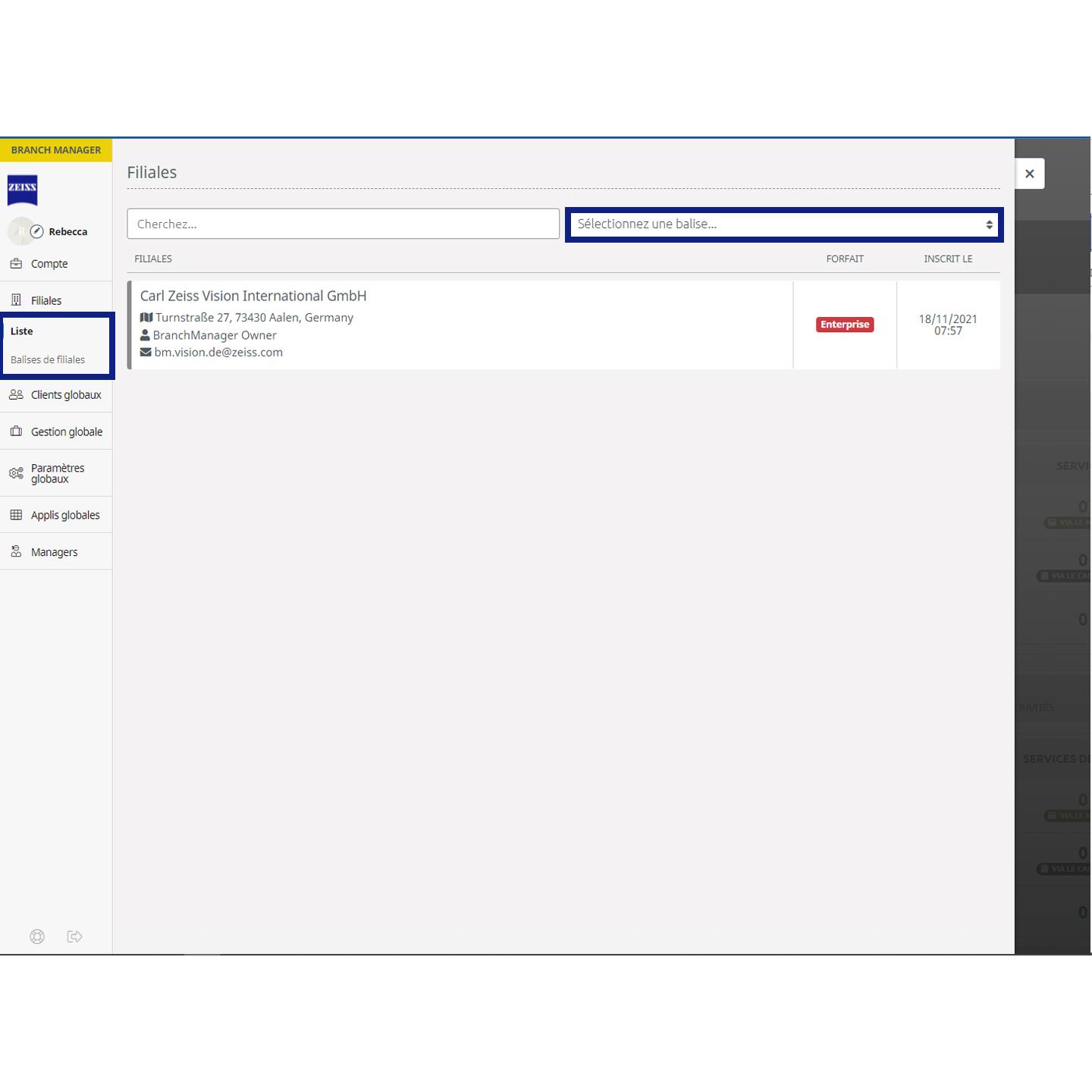Close the Filiales panel with X
1092x1092 pixels.
point(1030,174)
